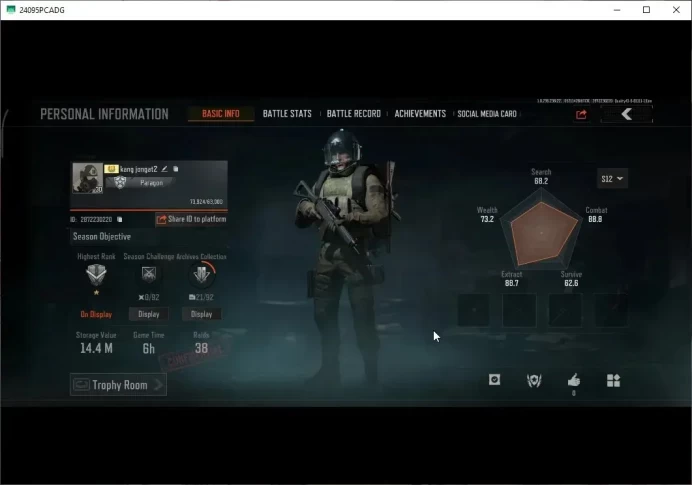Click the back arrow button in the header
The width and height of the screenshot is (692, 485).
[626, 115]
